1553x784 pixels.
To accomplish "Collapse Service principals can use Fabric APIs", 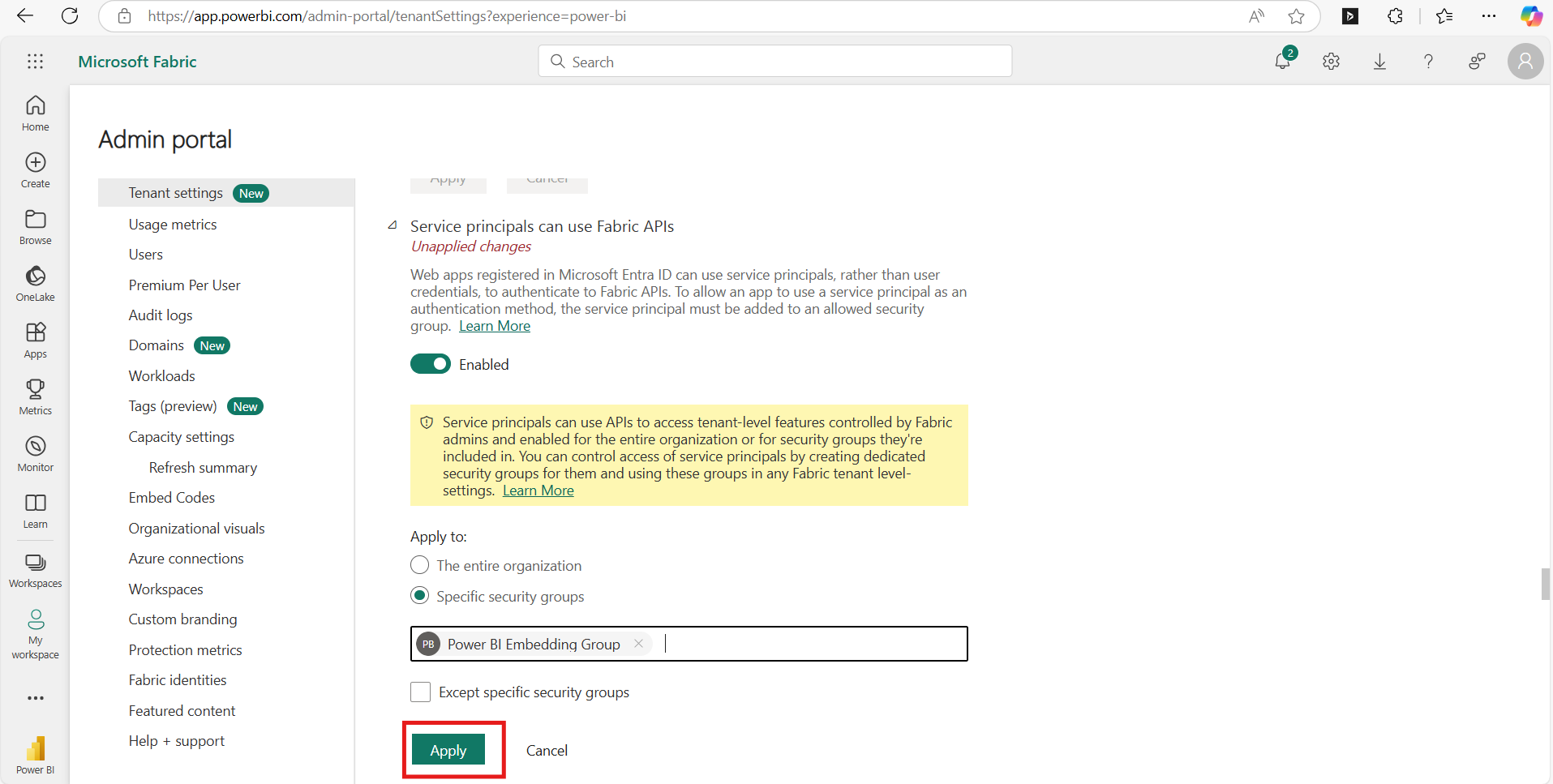I will click(x=393, y=225).
